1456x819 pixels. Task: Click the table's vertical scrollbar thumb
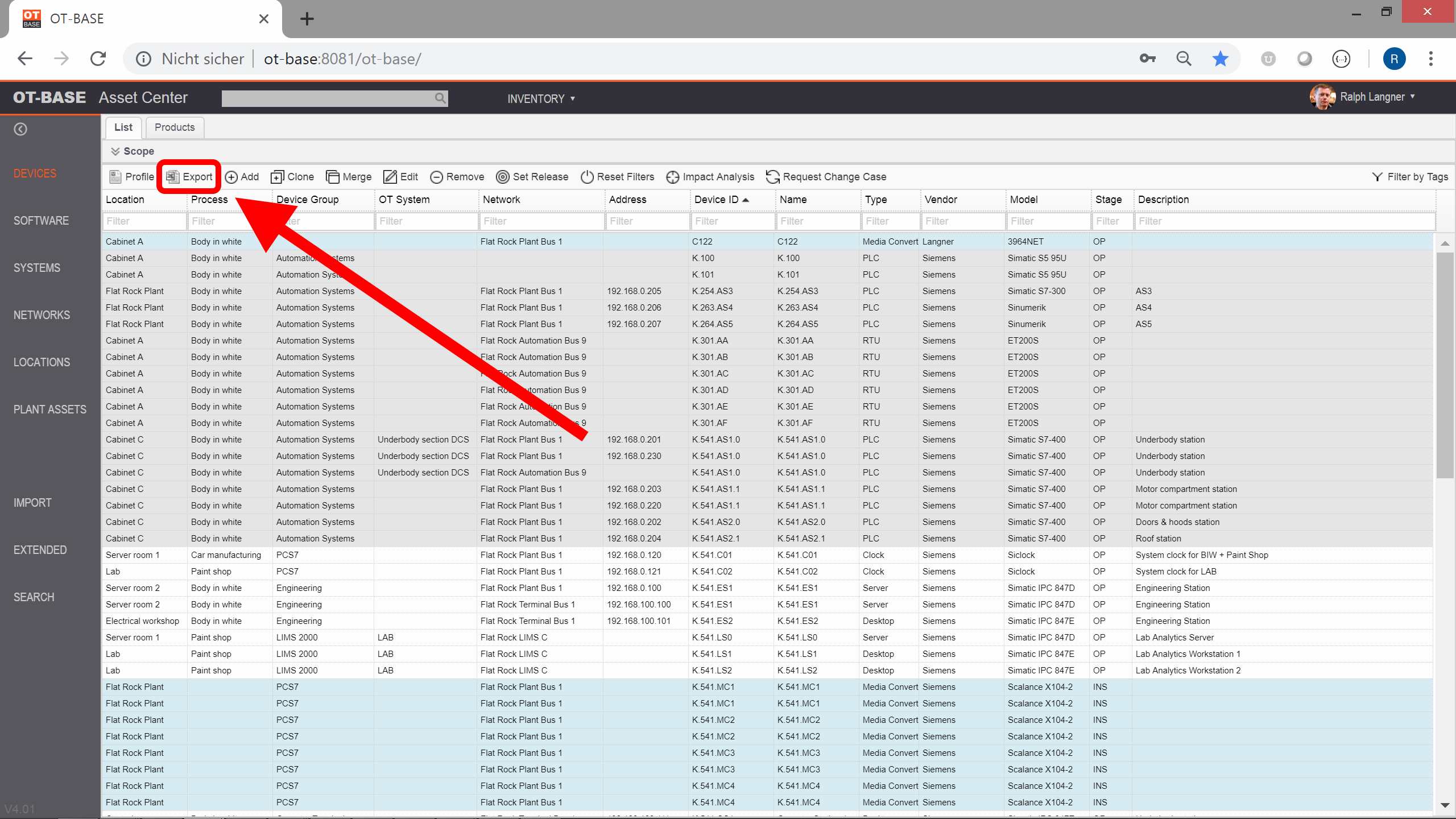pos(1445,364)
